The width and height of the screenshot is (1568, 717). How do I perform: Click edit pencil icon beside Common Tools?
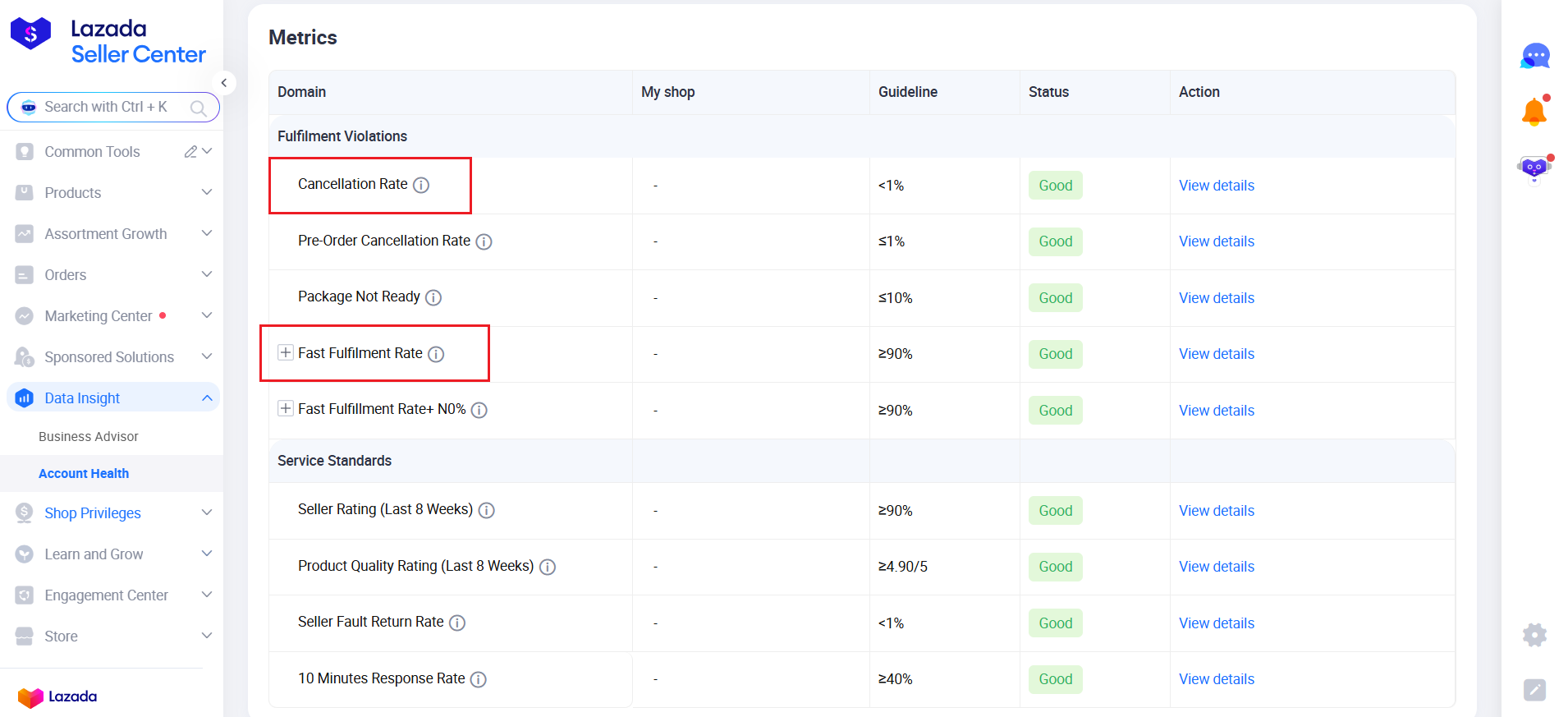(190, 152)
